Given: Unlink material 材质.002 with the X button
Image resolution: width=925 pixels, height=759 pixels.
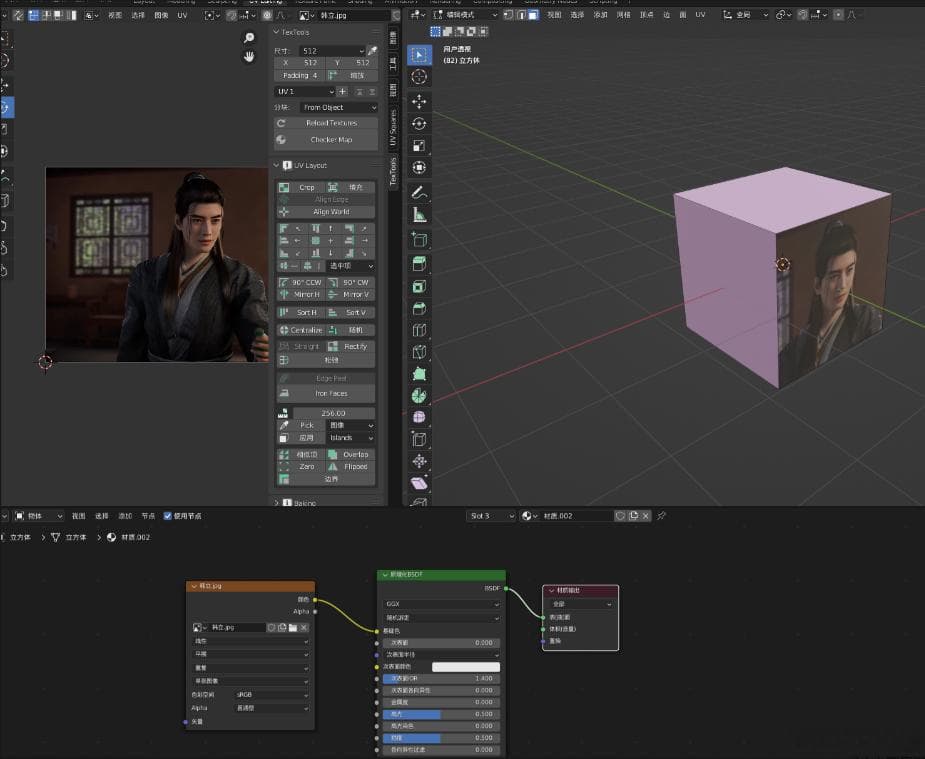Looking at the screenshot, I should coord(645,516).
